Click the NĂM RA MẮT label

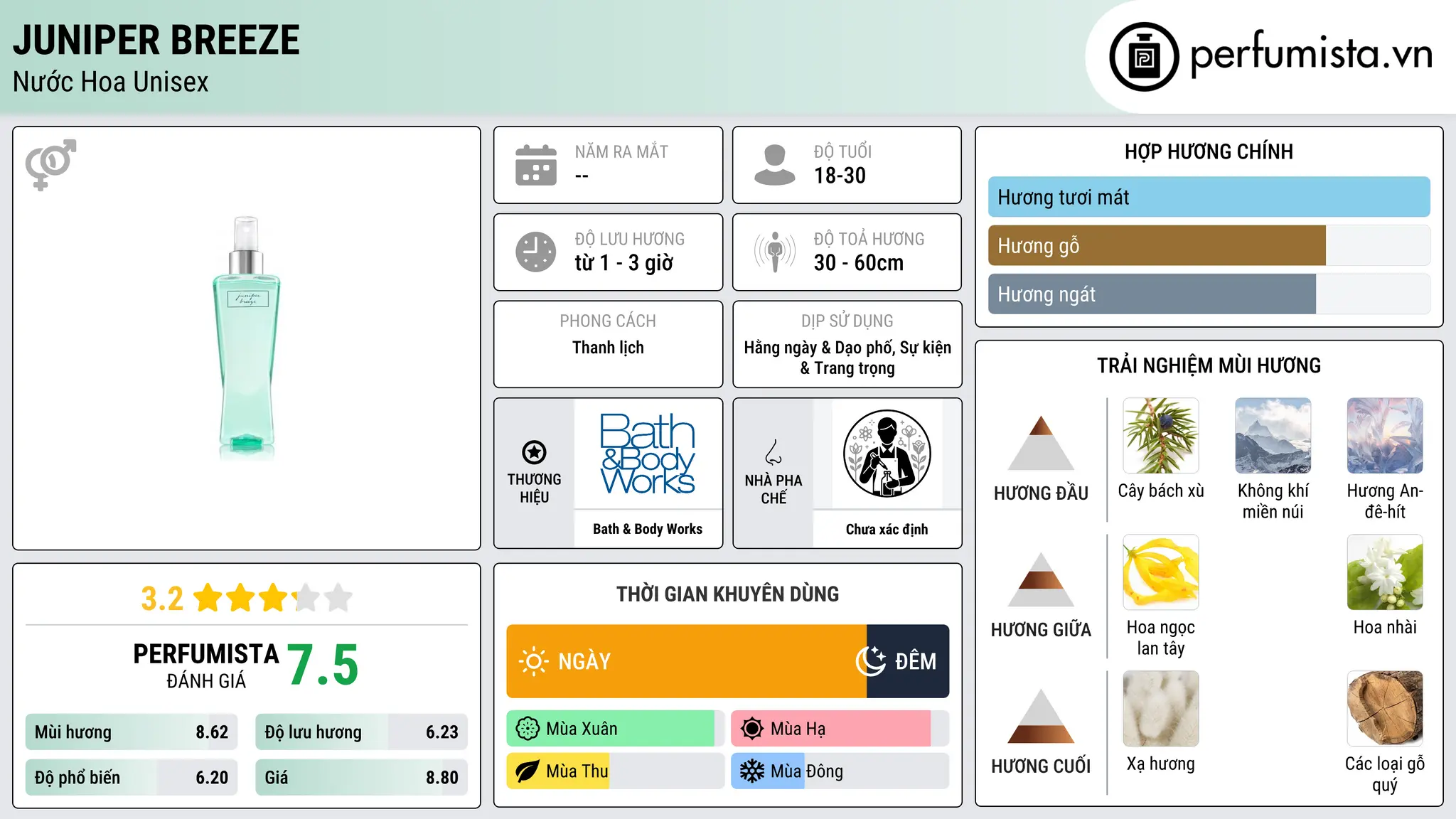621,151
